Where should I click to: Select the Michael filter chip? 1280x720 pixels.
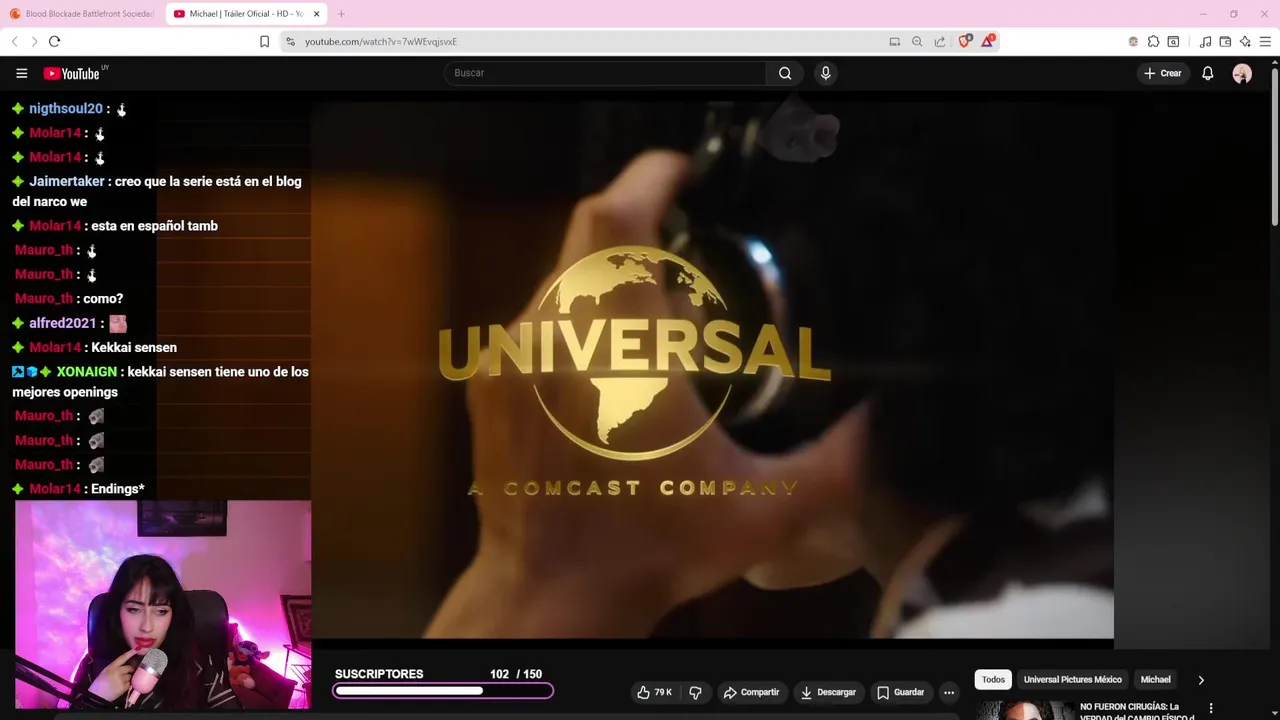tap(1155, 679)
